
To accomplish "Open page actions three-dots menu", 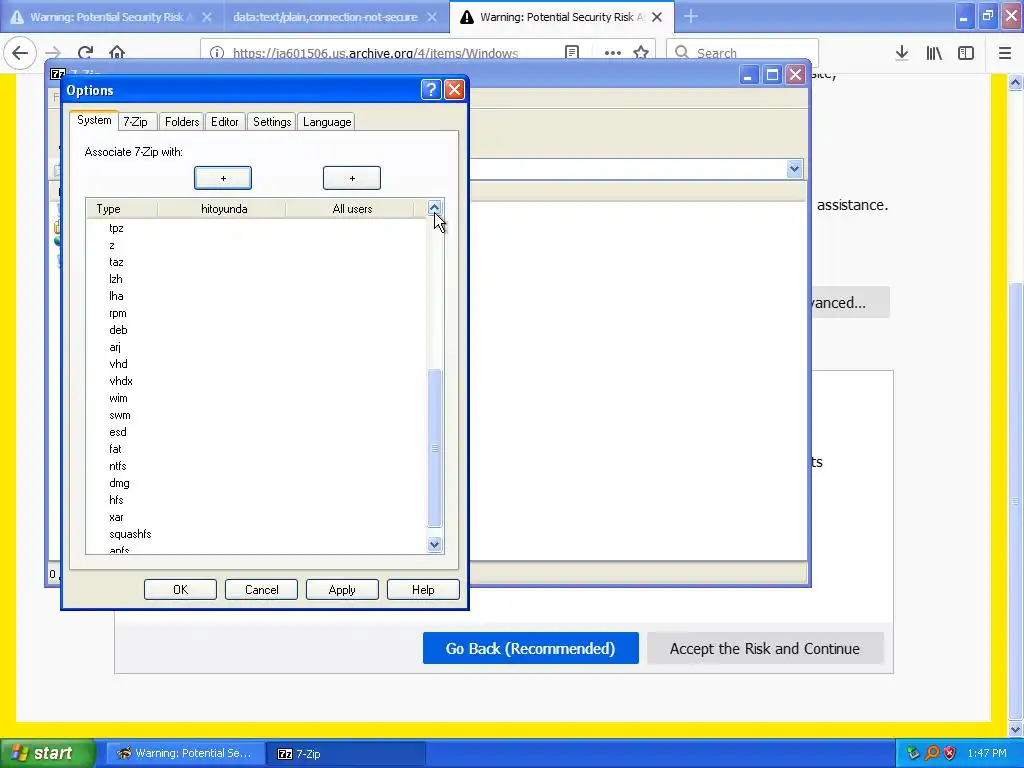I will pos(613,53).
